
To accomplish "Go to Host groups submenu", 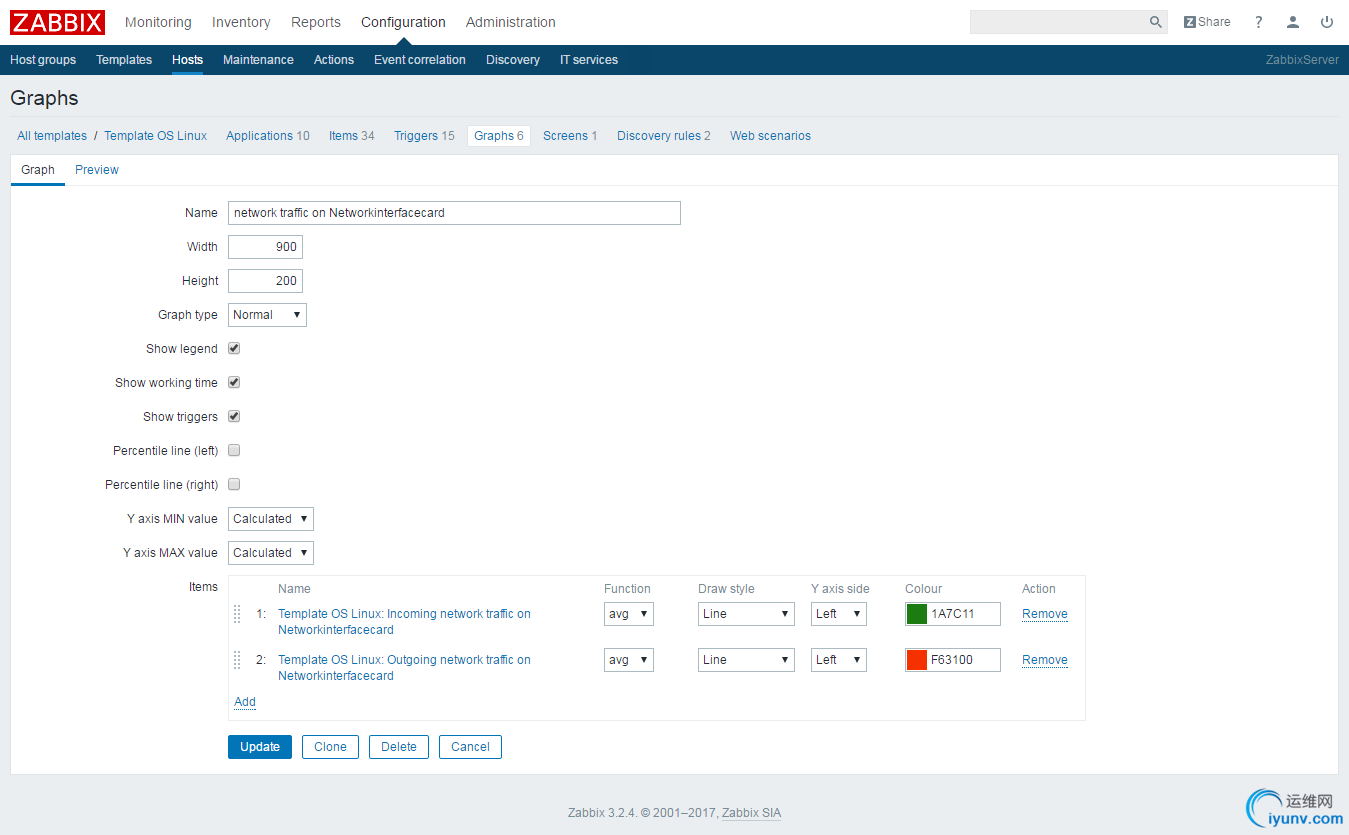I will (x=43, y=60).
